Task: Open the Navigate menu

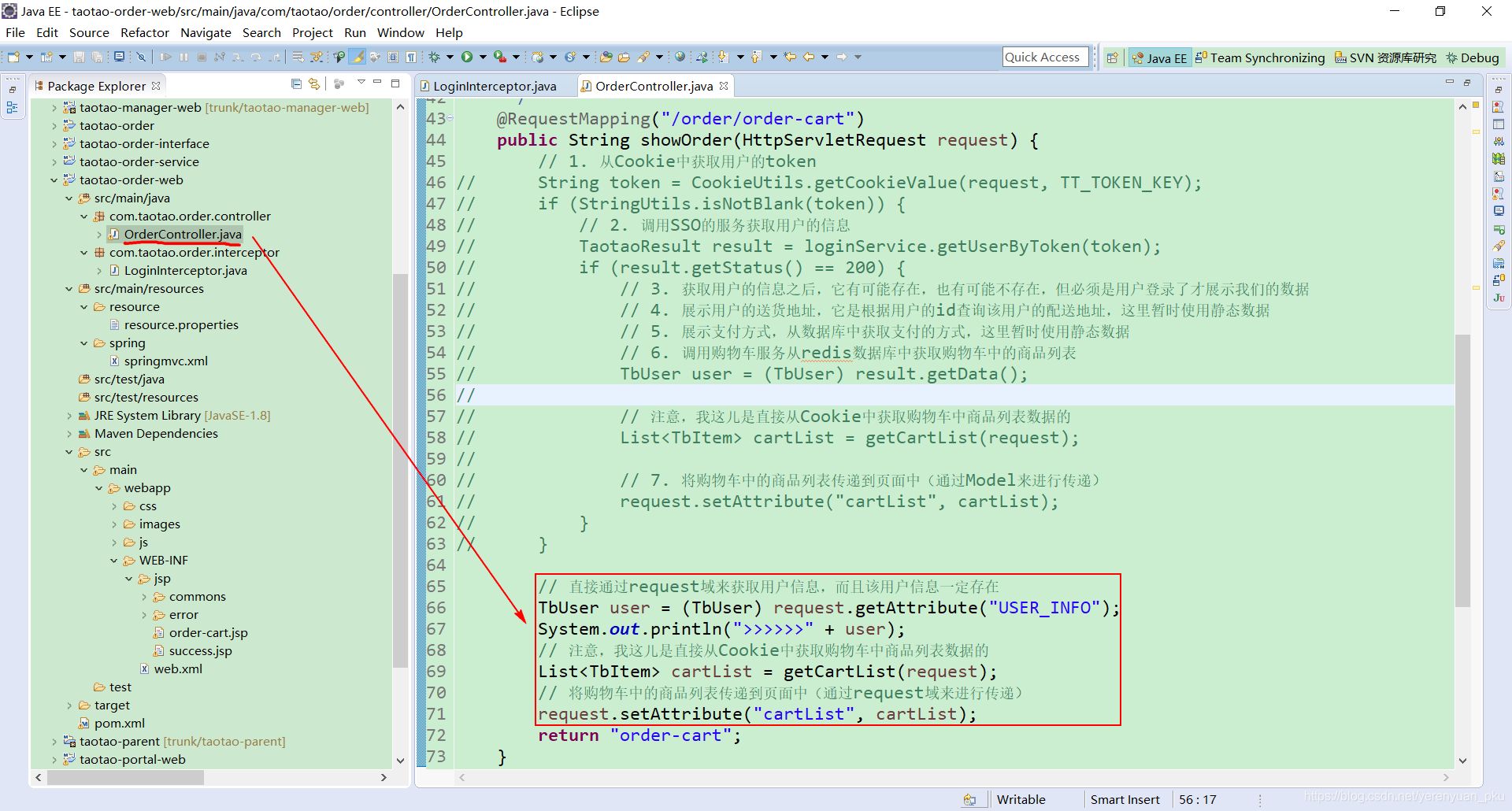Action: point(206,32)
